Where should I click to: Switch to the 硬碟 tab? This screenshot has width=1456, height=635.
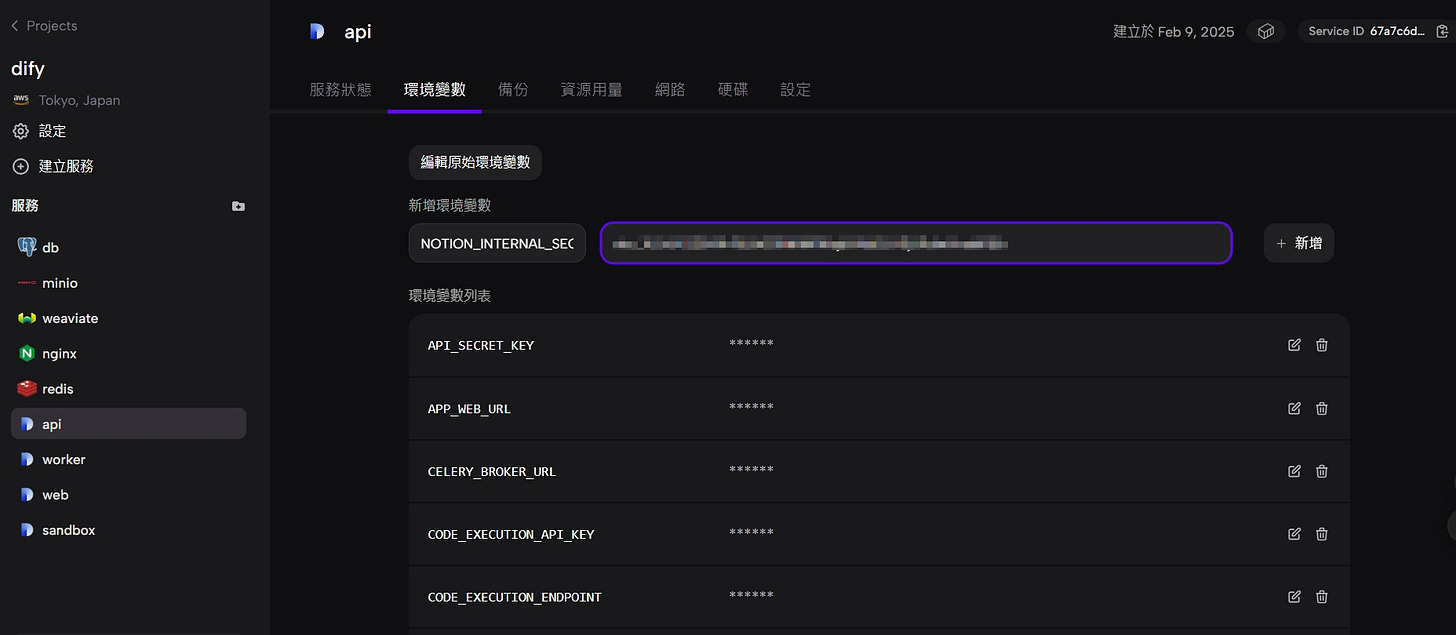[x=733, y=89]
